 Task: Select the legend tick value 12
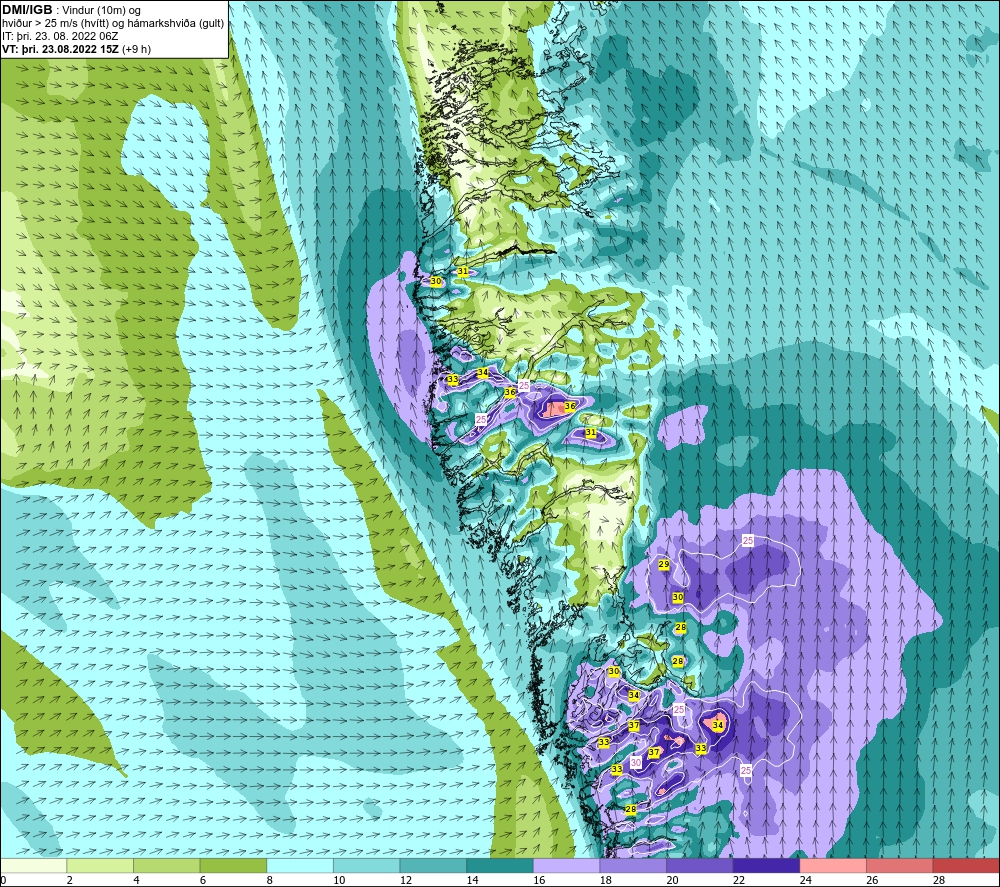click(x=406, y=881)
